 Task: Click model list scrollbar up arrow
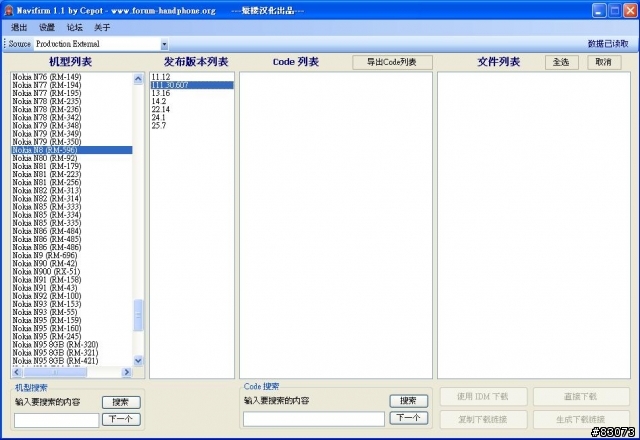138,79
